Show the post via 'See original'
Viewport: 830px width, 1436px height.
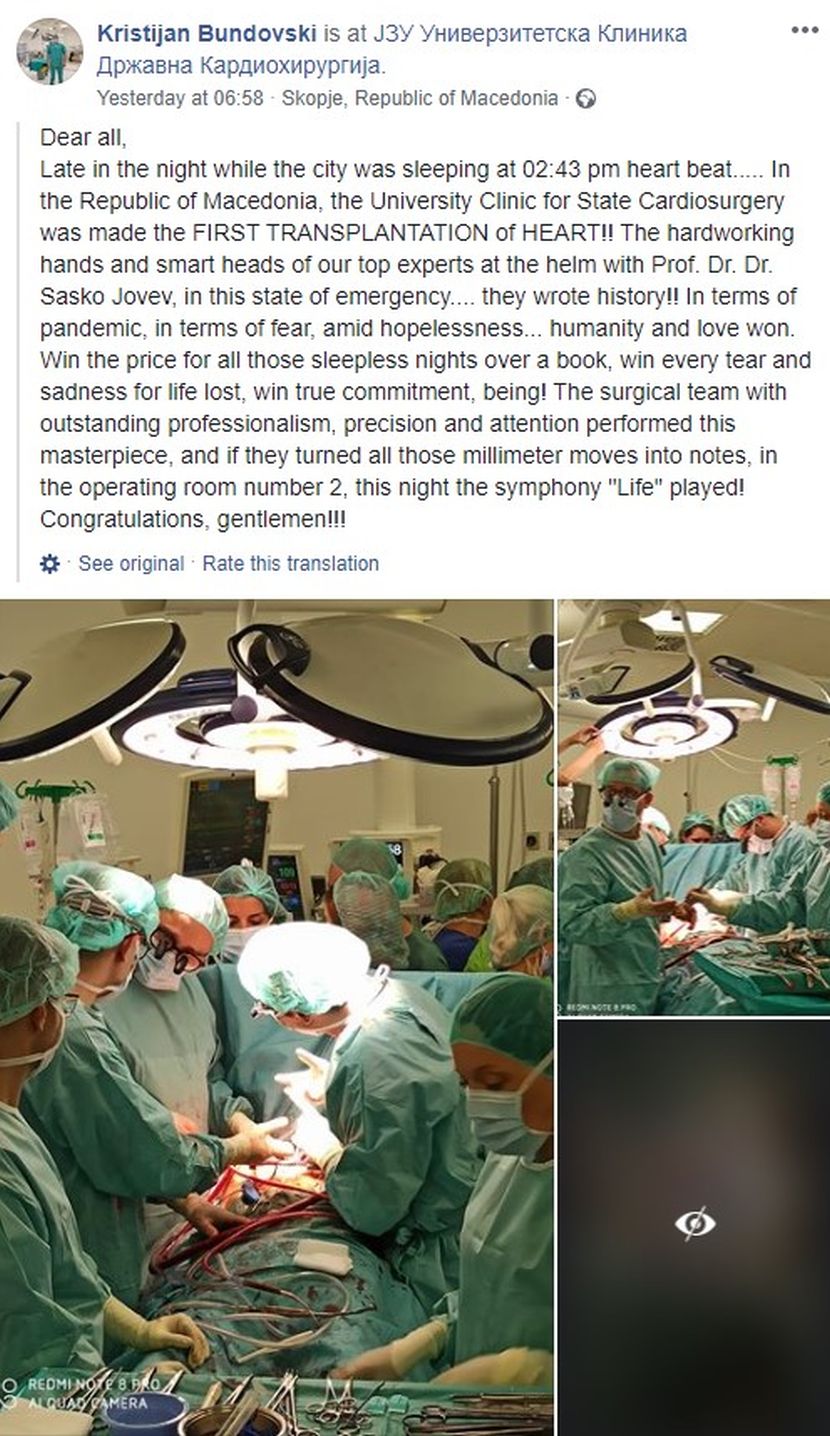pos(131,564)
